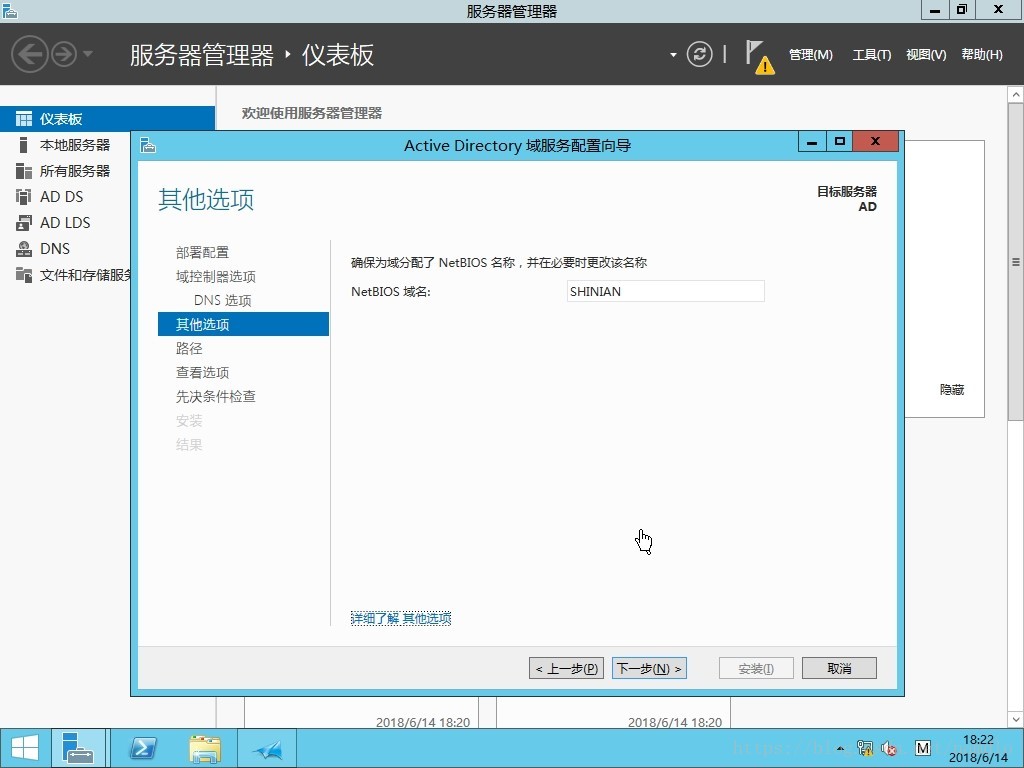Launch PowerShell from taskbar

(x=143, y=748)
